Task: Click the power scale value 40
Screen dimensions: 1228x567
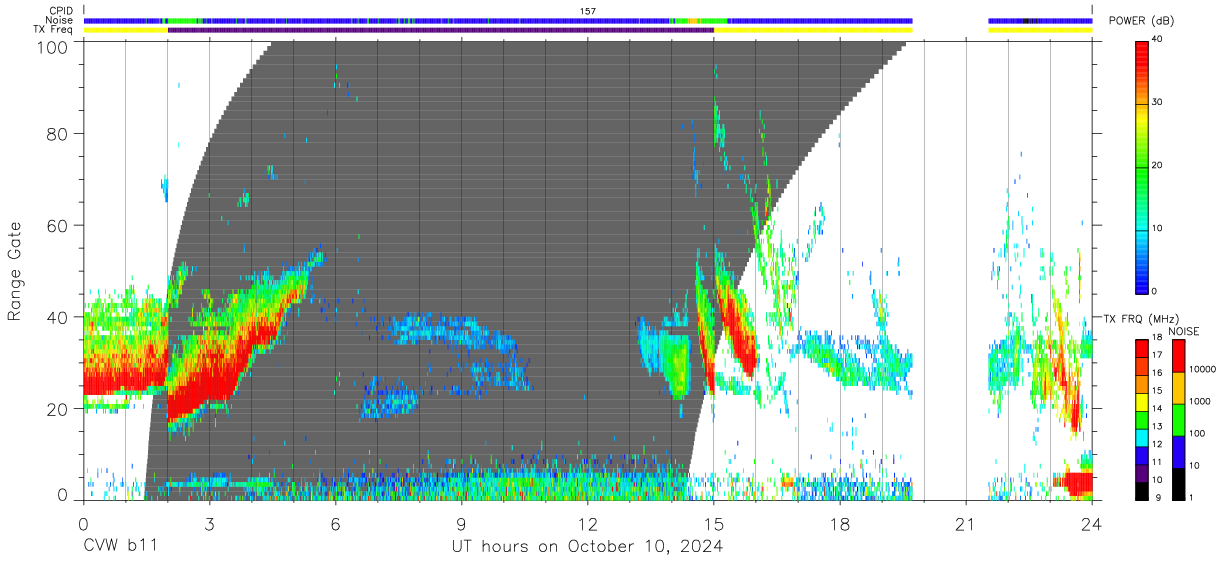Action: (1158, 40)
